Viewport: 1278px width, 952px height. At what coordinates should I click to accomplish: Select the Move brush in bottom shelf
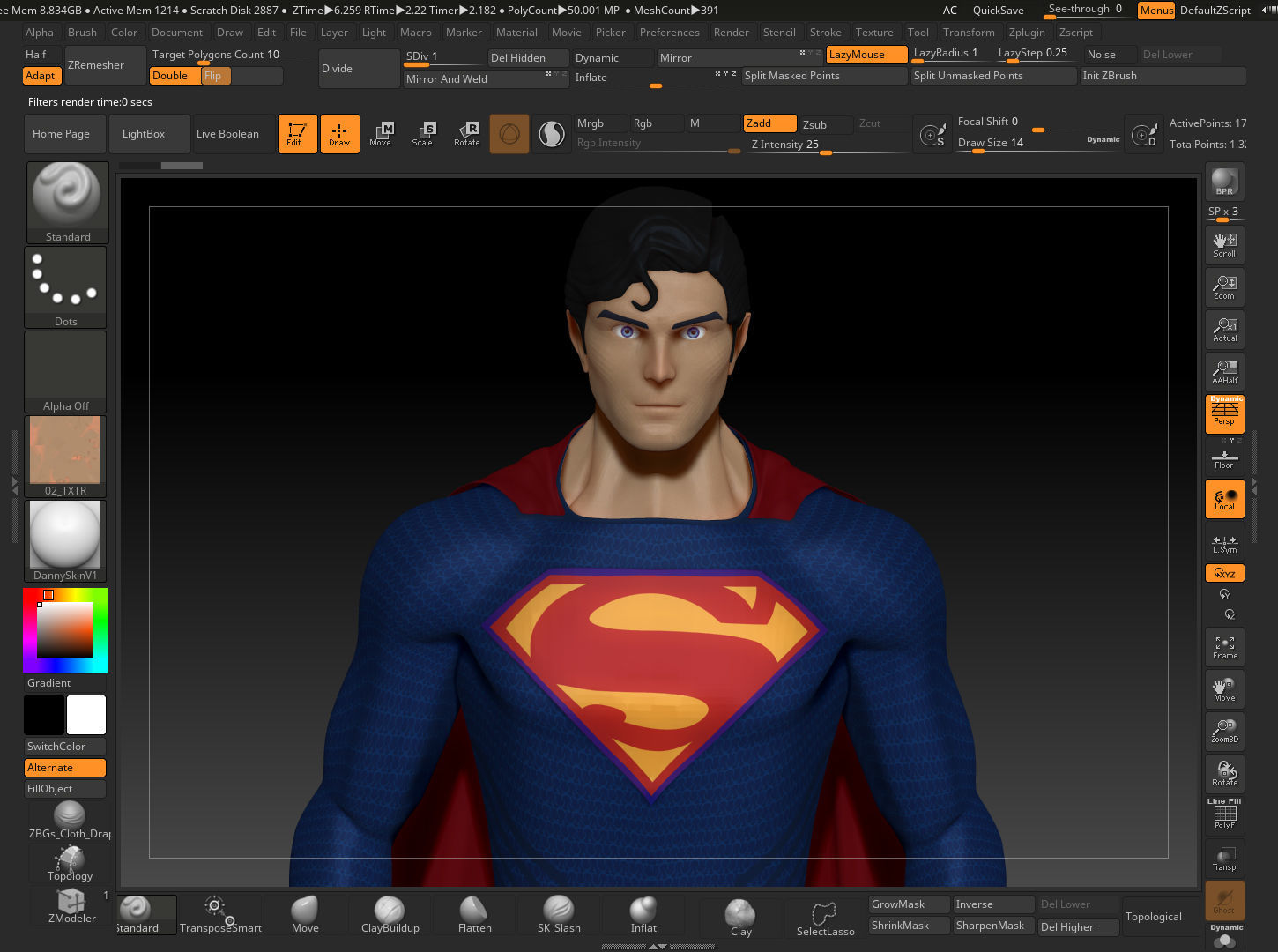305,915
